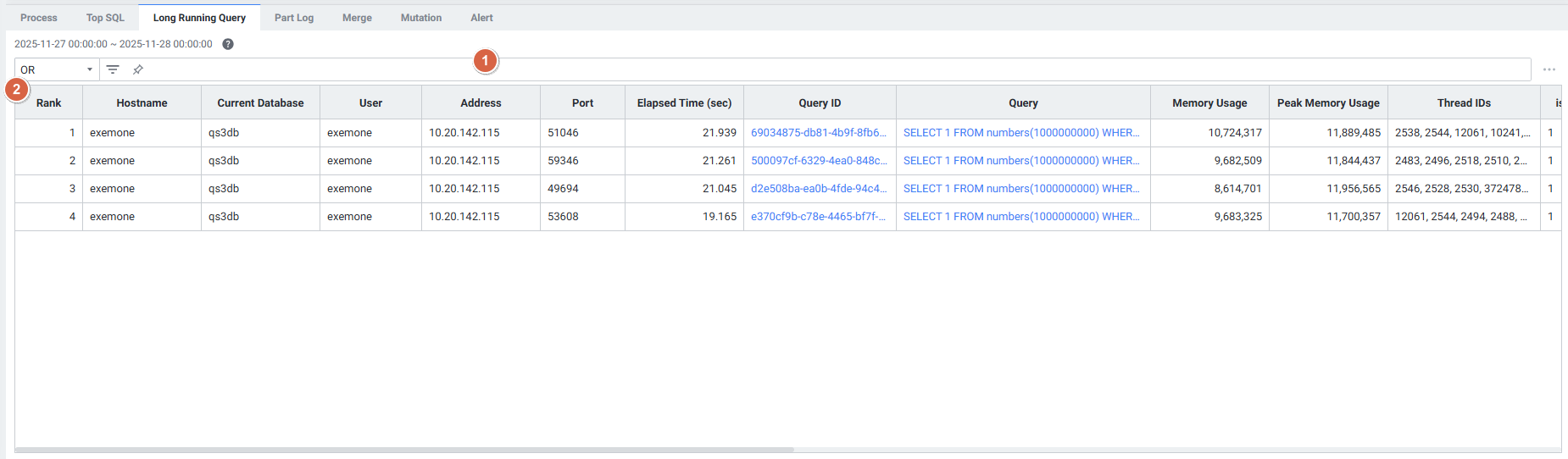The height and width of the screenshot is (459, 1568).
Task: Sort by Peak Memory Usage column
Action: pyautogui.click(x=1327, y=103)
